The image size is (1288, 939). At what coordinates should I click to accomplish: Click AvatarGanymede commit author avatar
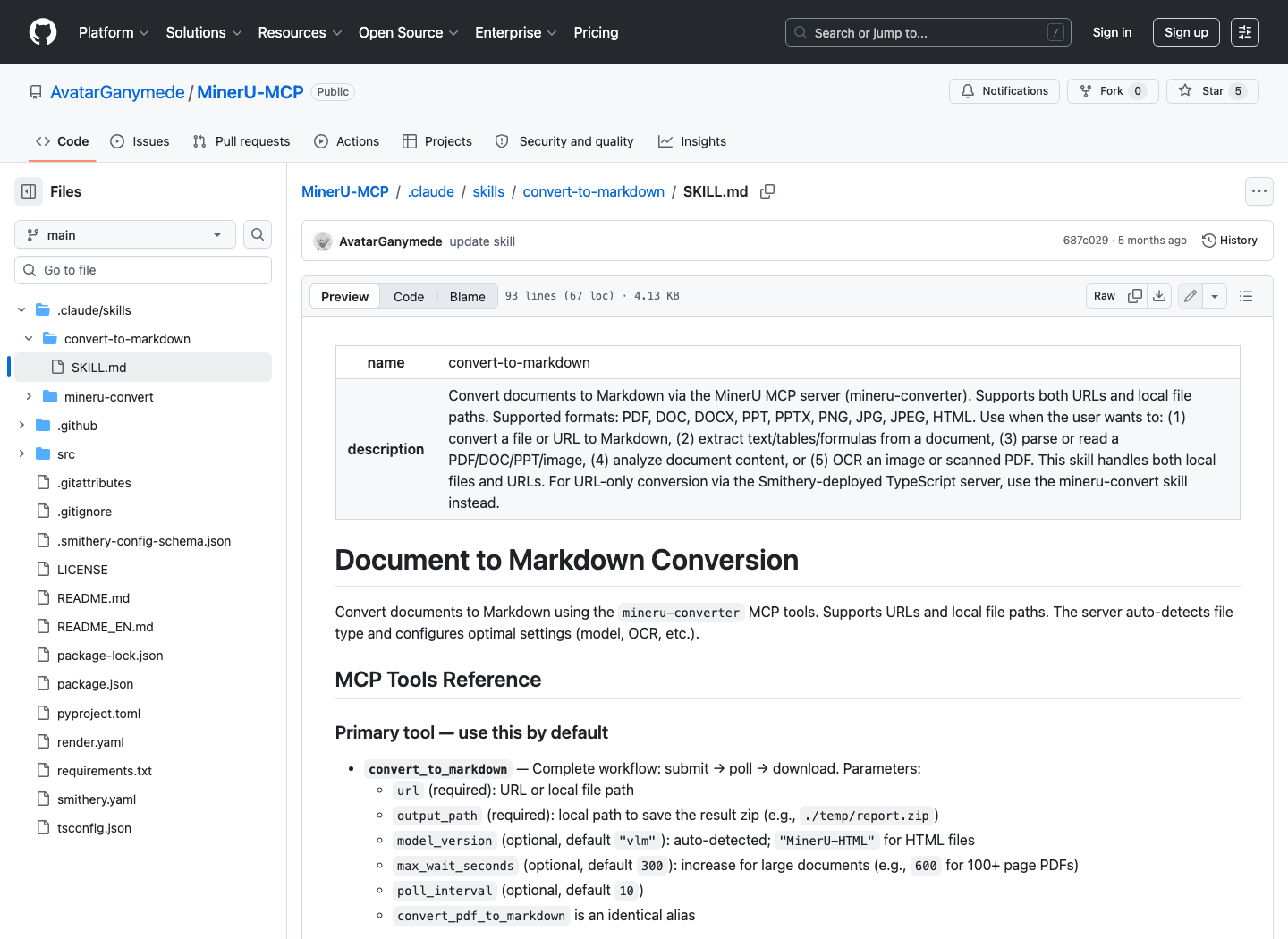(x=323, y=241)
